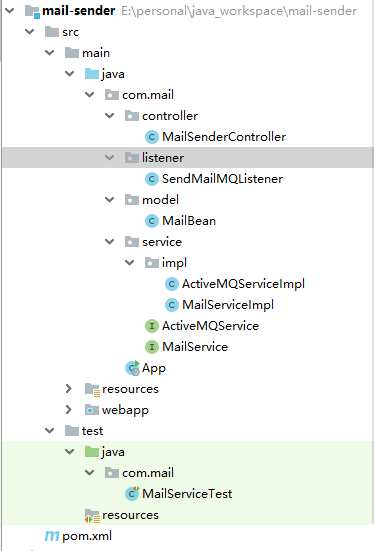This screenshot has height=551, width=374.
Task: Select the webapp folder label
Action: tap(125, 410)
